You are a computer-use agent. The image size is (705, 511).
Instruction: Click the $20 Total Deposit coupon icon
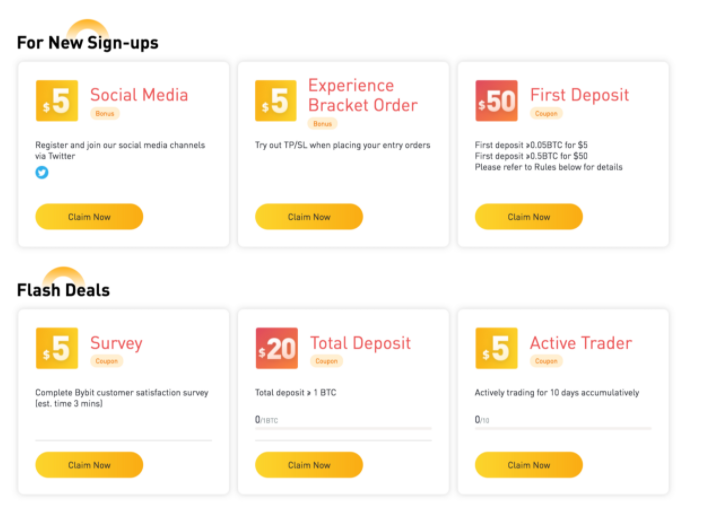(276, 348)
